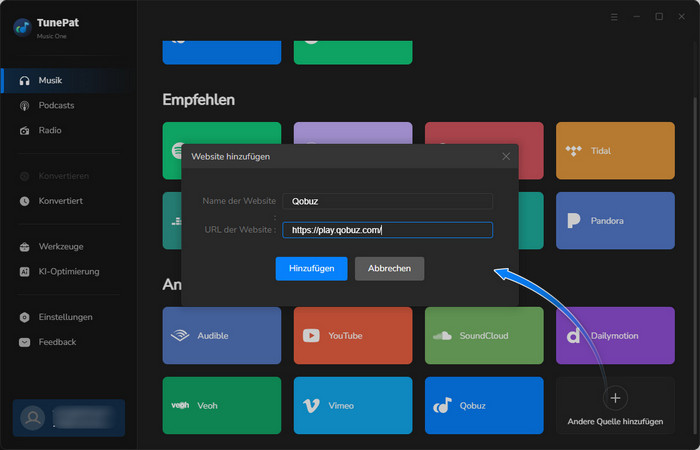
Task: Select the Veoh source tile
Action: tap(222, 405)
